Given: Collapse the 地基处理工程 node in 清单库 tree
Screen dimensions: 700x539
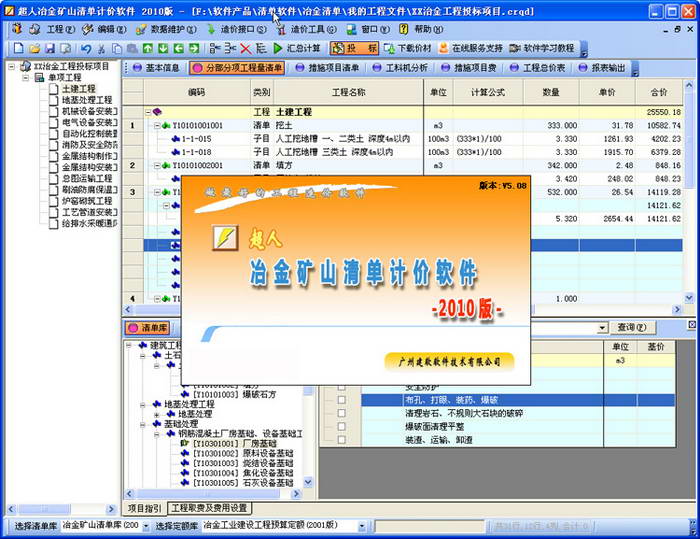Looking at the screenshot, I should (142, 405).
